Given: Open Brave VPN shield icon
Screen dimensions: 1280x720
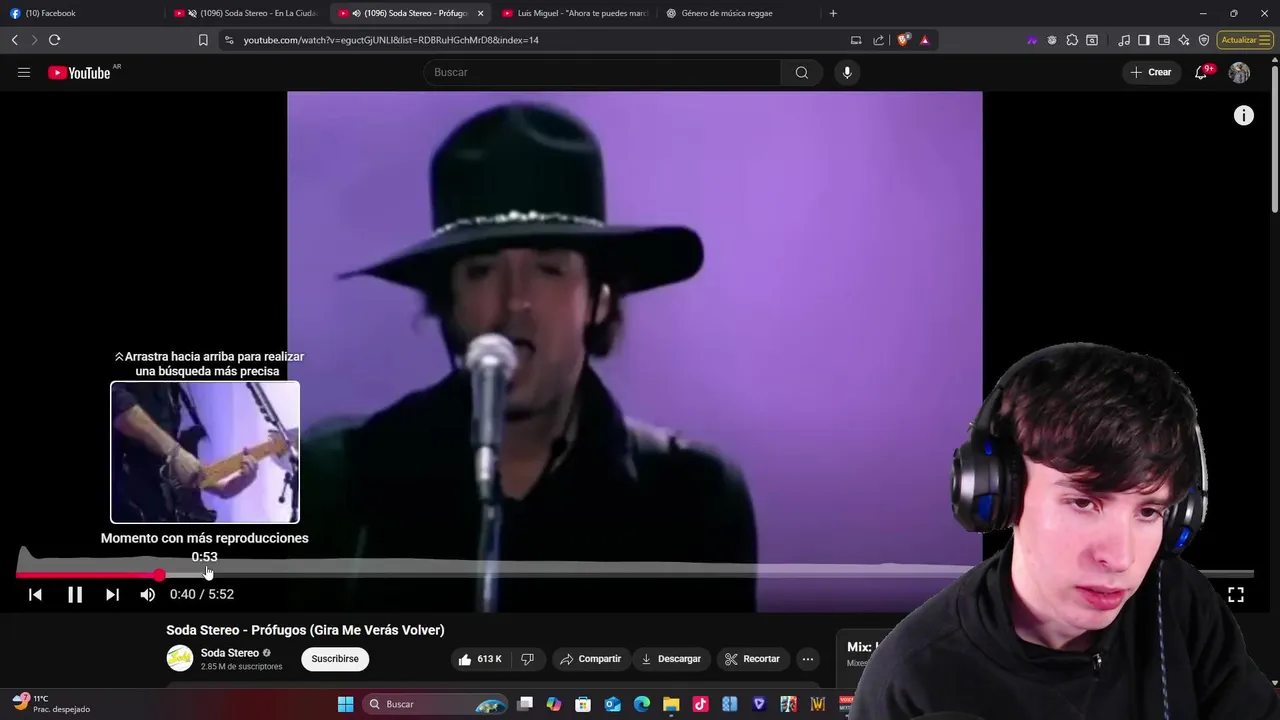Looking at the screenshot, I should (1204, 40).
